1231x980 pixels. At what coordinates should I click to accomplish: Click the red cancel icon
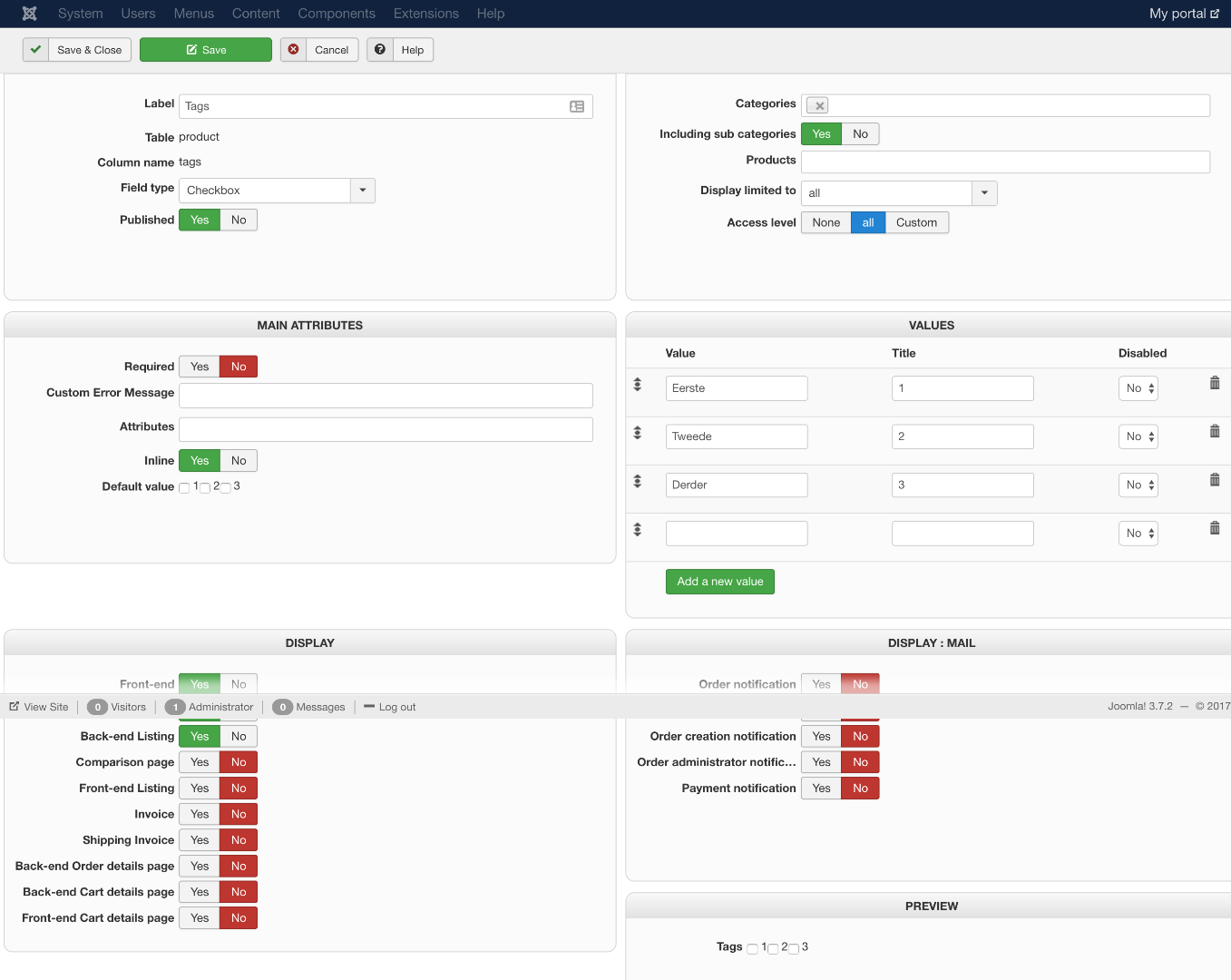click(x=294, y=50)
